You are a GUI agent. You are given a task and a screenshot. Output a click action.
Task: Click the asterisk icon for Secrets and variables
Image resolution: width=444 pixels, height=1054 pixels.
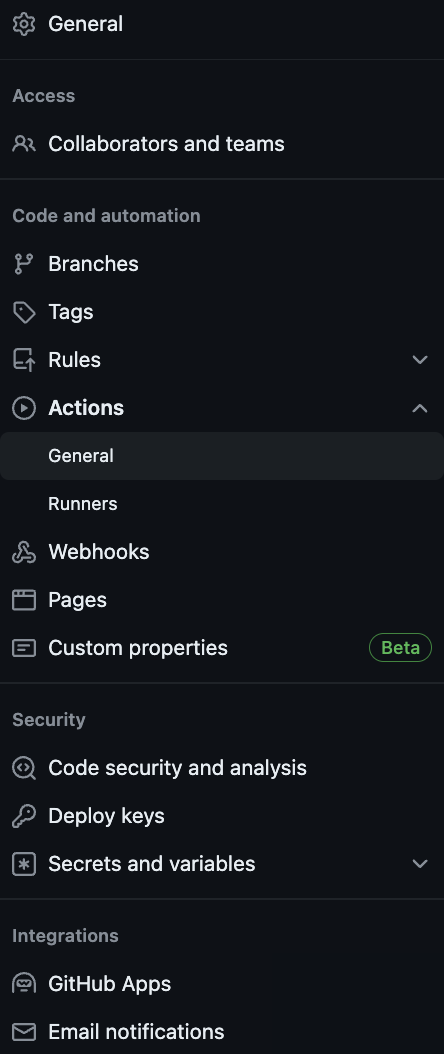(x=24, y=864)
